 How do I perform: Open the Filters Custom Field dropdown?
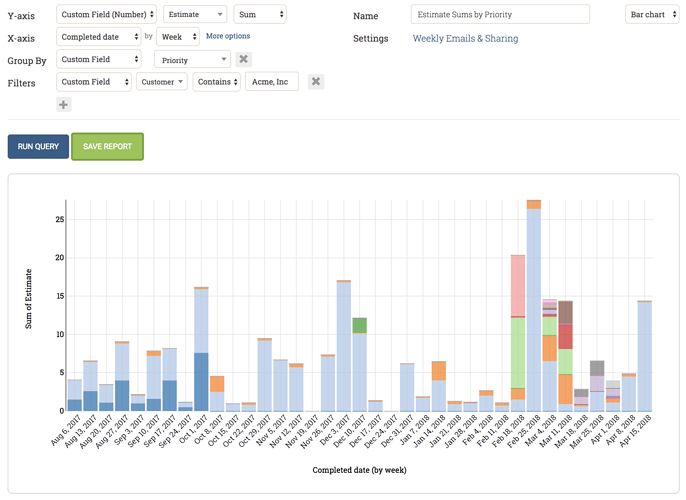pyautogui.click(x=94, y=81)
